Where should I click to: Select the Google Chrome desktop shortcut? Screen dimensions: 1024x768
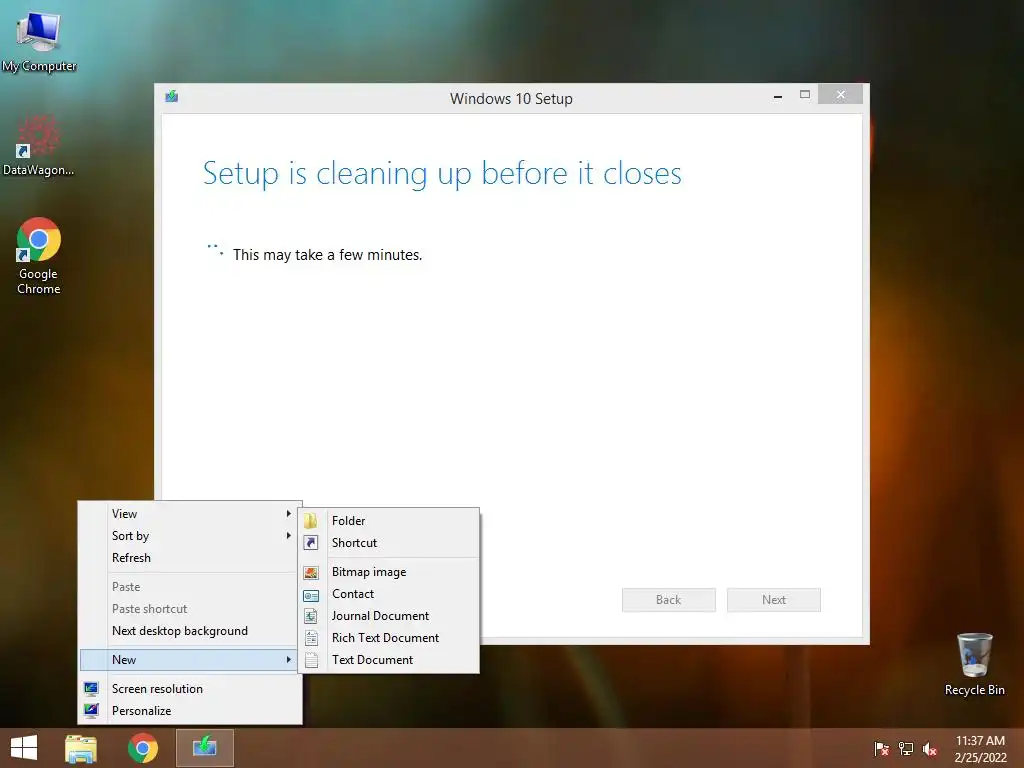tap(39, 256)
